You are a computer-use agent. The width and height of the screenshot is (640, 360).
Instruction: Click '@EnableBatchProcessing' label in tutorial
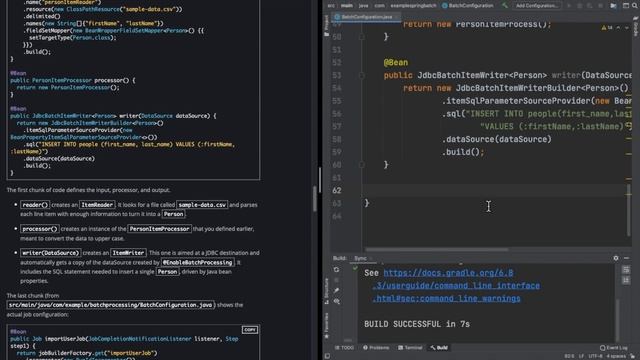pyautogui.click(x=198, y=262)
